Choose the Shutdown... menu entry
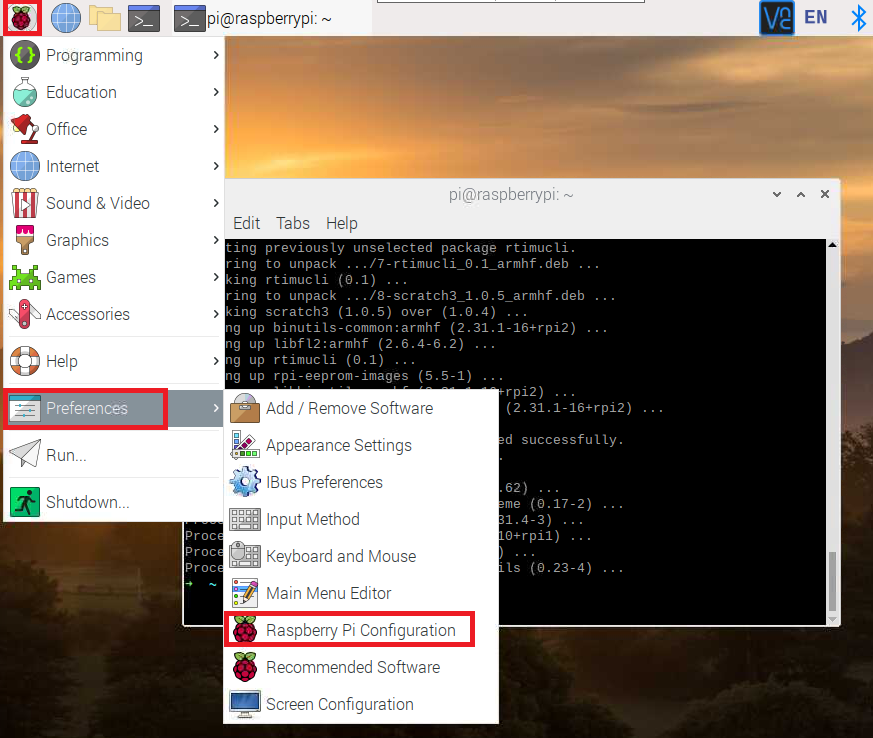The width and height of the screenshot is (873, 738). click(x=113, y=502)
